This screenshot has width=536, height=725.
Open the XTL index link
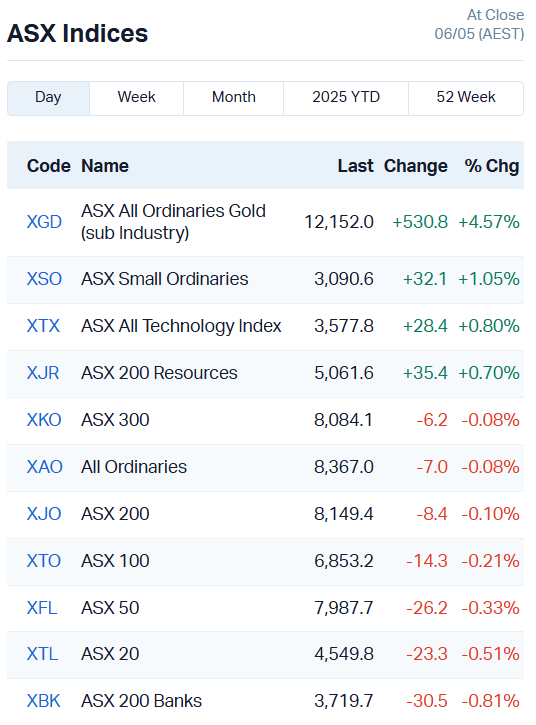point(42,654)
